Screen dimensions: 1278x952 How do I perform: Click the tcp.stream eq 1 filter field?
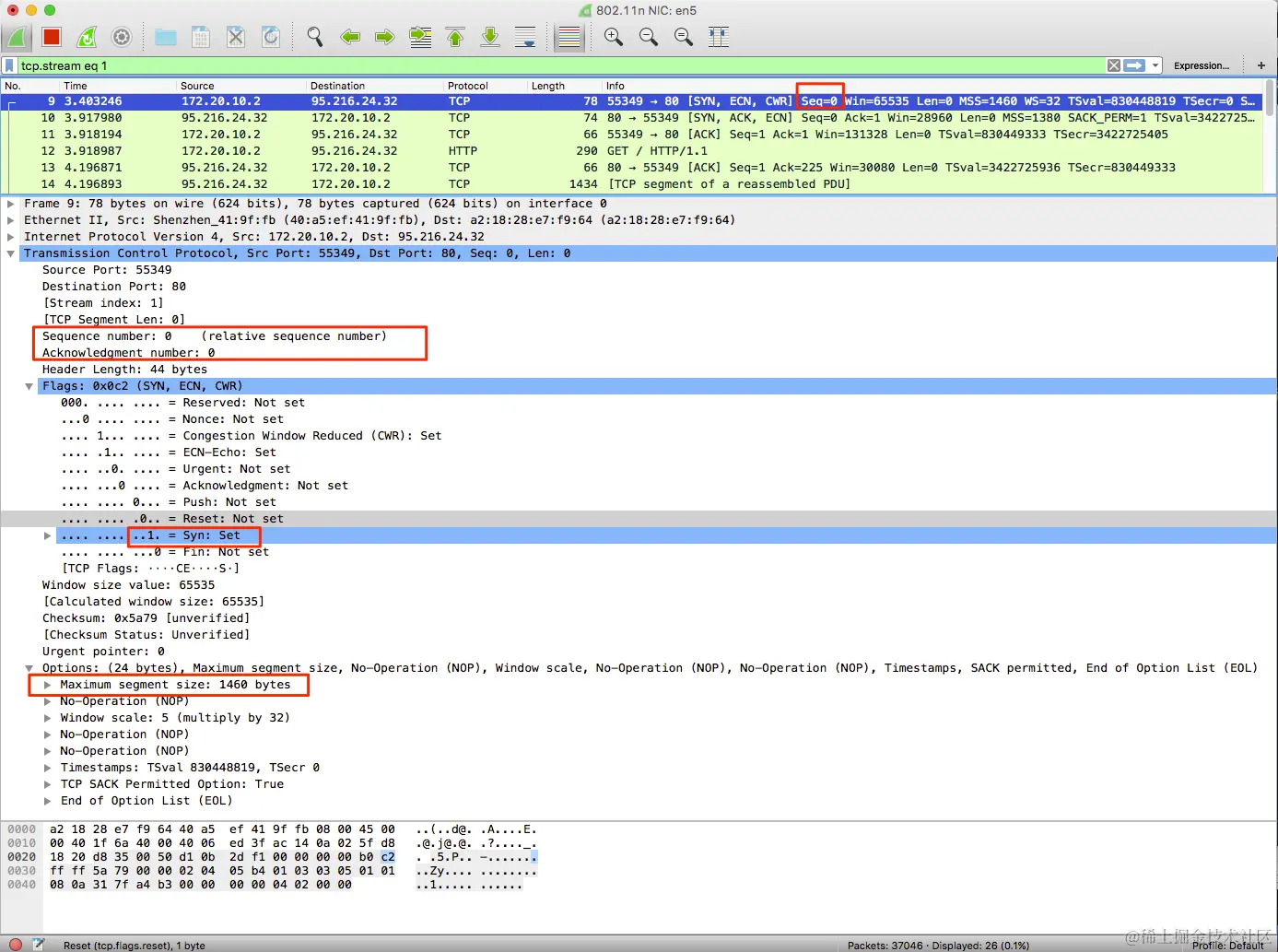562,65
